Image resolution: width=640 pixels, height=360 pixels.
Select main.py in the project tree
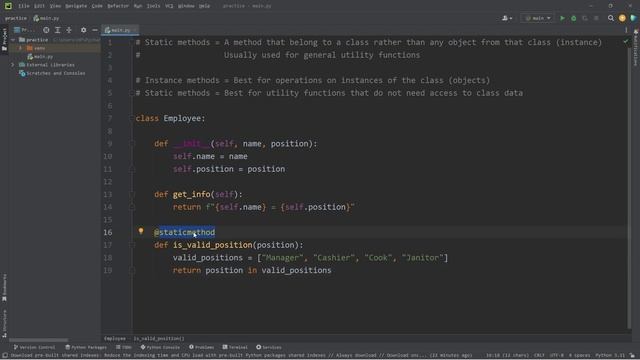click(40, 57)
